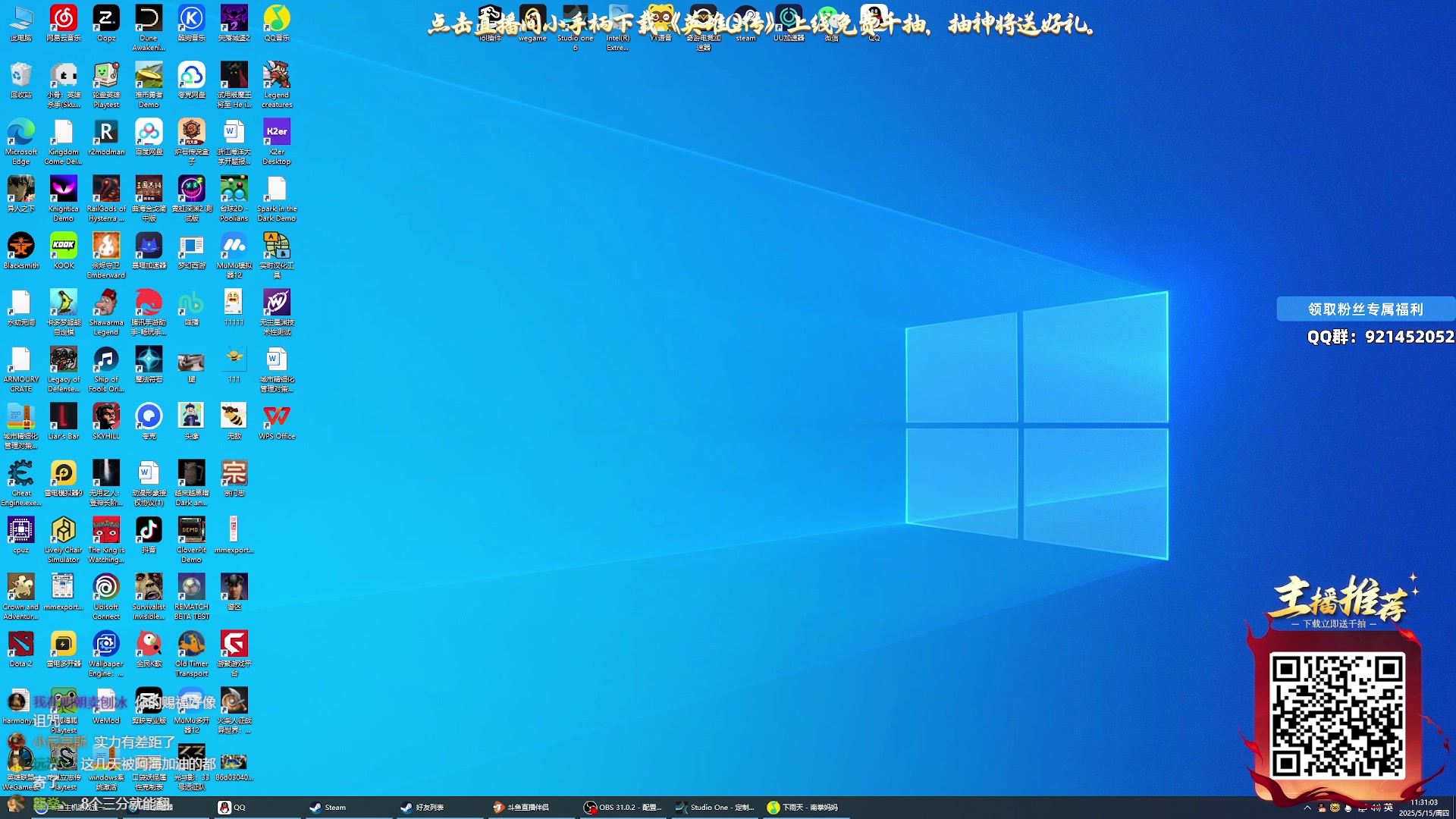The height and width of the screenshot is (819, 1456).
Task: Open the Dune Awakening desktop icon
Action: coord(149,28)
